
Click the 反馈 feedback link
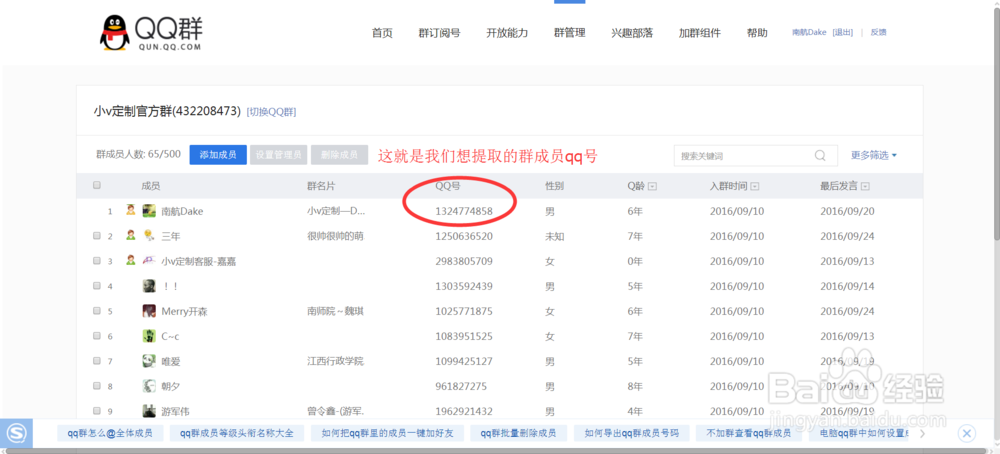(x=878, y=33)
